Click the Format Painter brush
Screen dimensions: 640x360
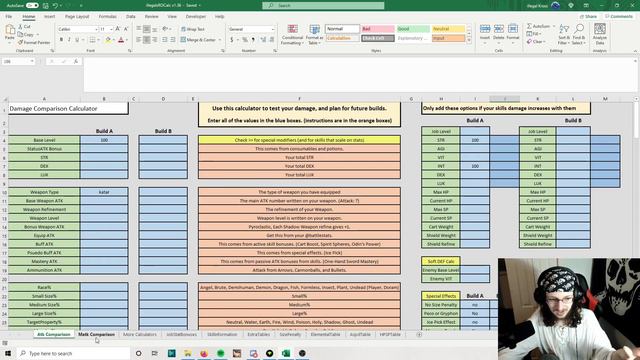pyautogui.click(x=34, y=42)
